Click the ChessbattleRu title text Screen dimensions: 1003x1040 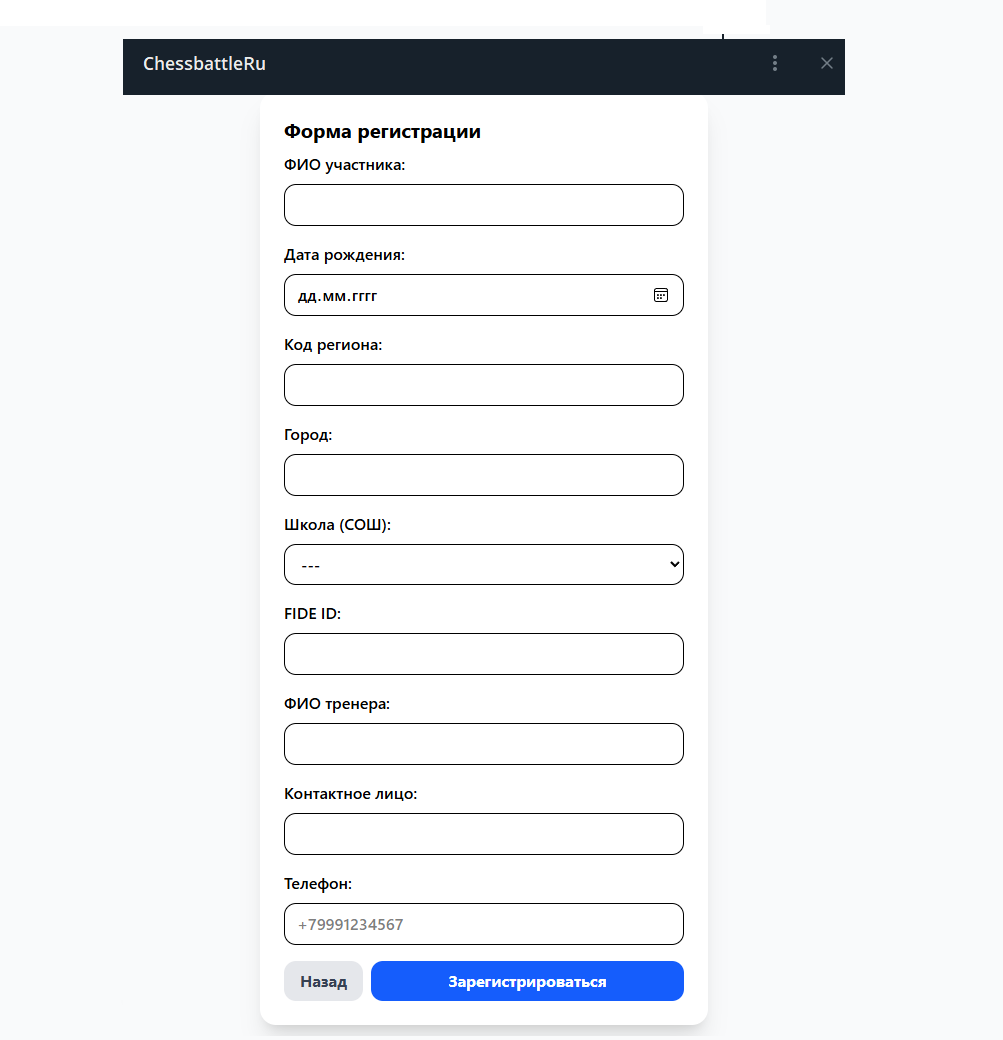(x=204, y=64)
